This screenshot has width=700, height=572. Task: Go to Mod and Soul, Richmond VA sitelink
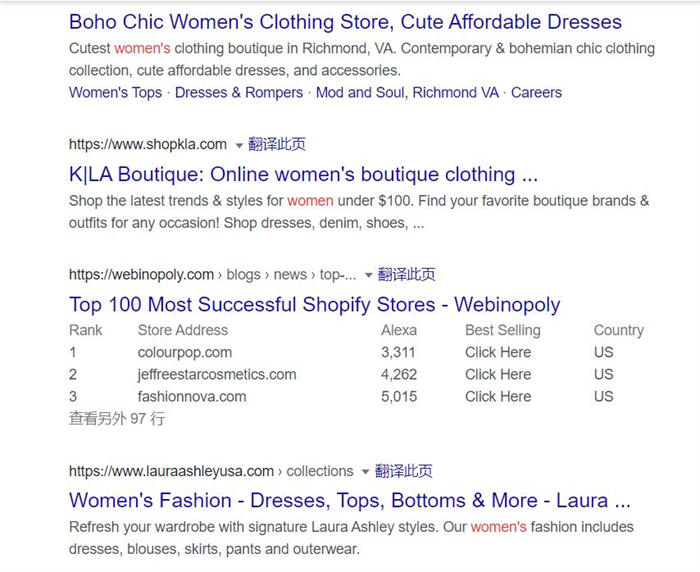pyautogui.click(x=406, y=92)
